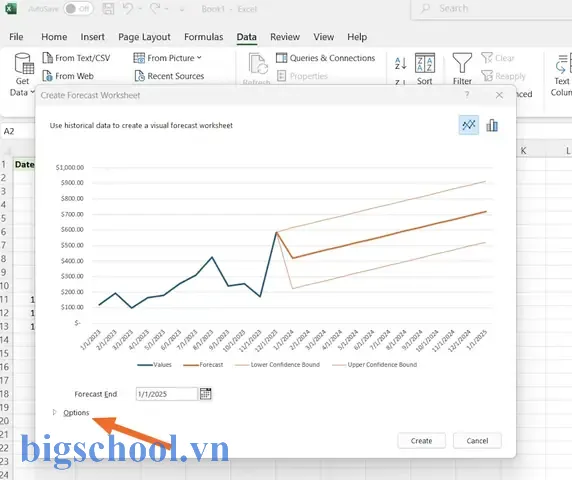Viewport: 572px width, 480px height.
Task: Open the Undo history dropdown arrow
Action: 140,9
